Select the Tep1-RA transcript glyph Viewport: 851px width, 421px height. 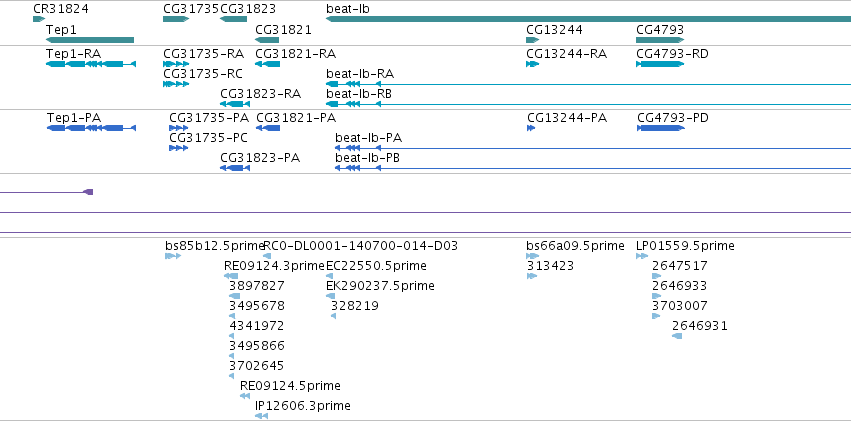[x=91, y=64]
